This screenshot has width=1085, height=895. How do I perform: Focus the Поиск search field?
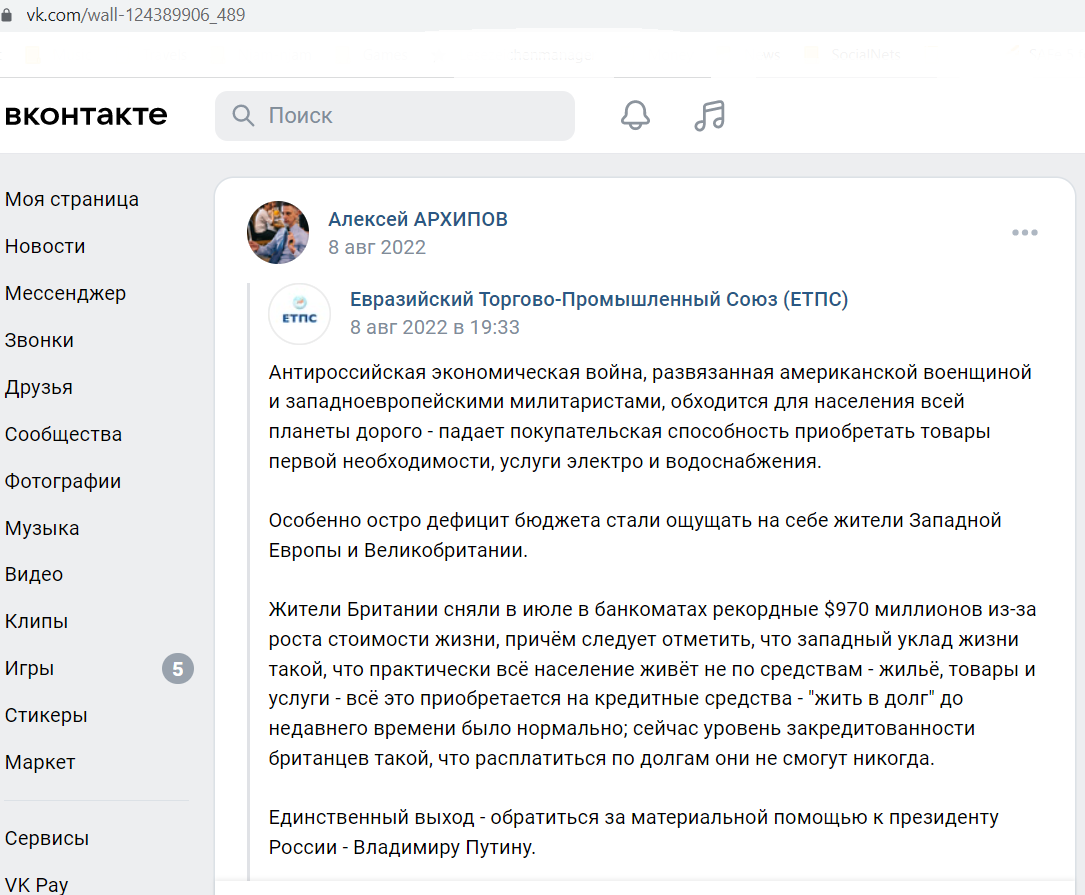pos(394,116)
